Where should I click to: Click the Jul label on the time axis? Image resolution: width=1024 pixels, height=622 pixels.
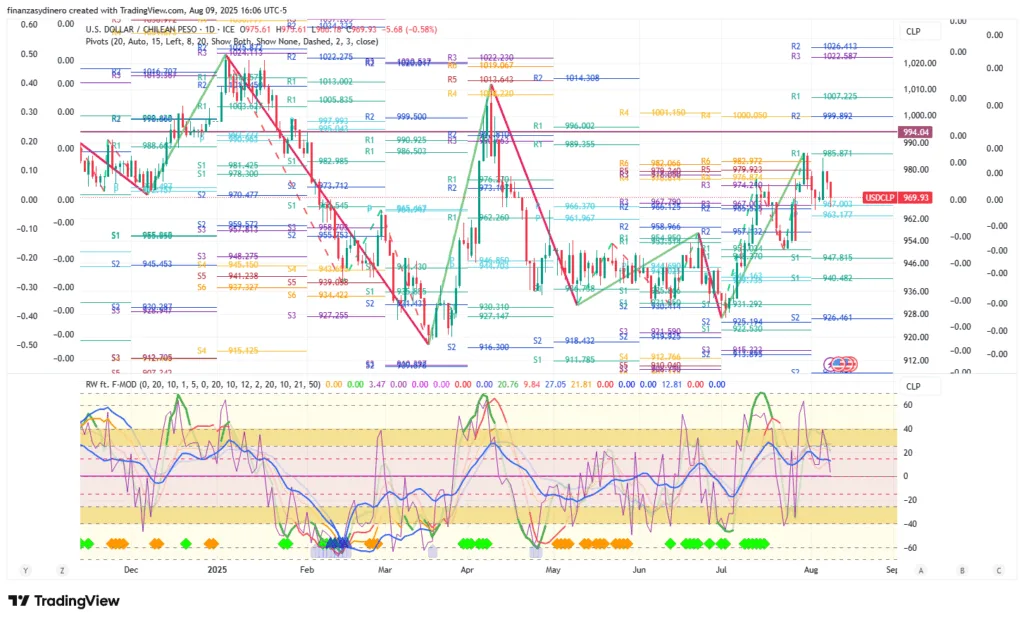pyautogui.click(x=721, y=570)
